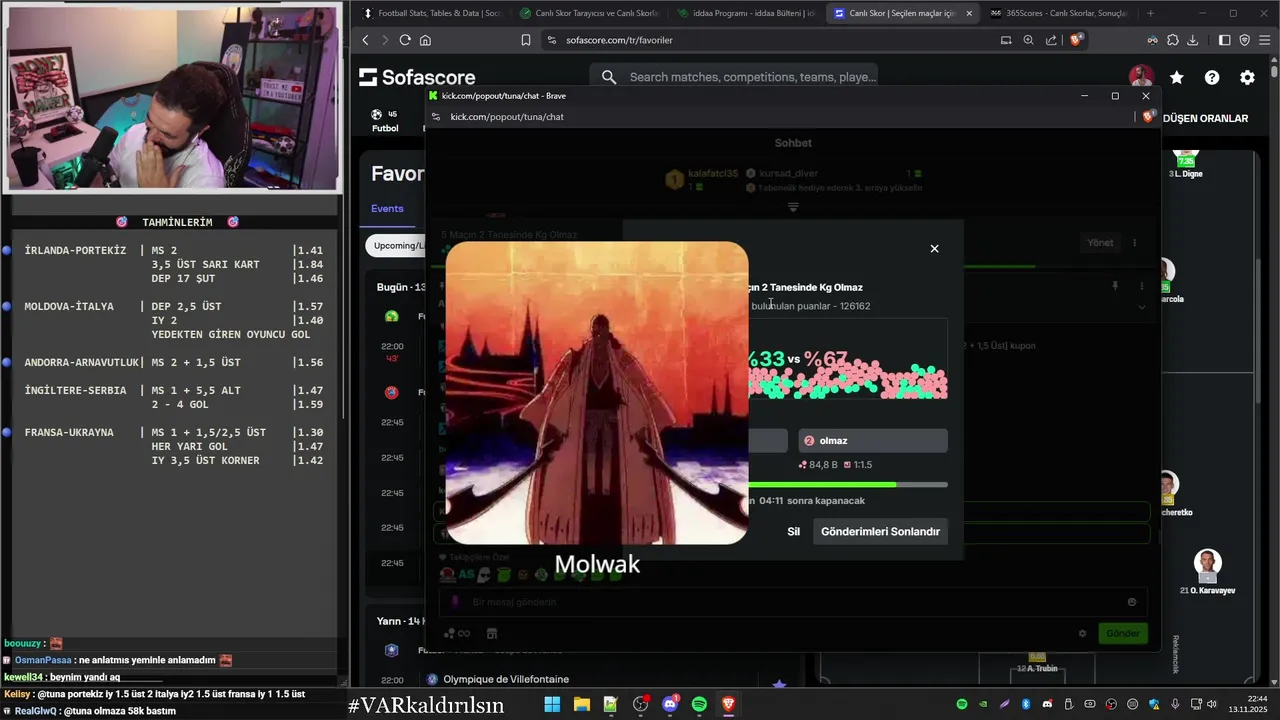1280x720 pixels.
Task: Click the 'Upcoming' filter chip
Action: click(x=397, y=245)
